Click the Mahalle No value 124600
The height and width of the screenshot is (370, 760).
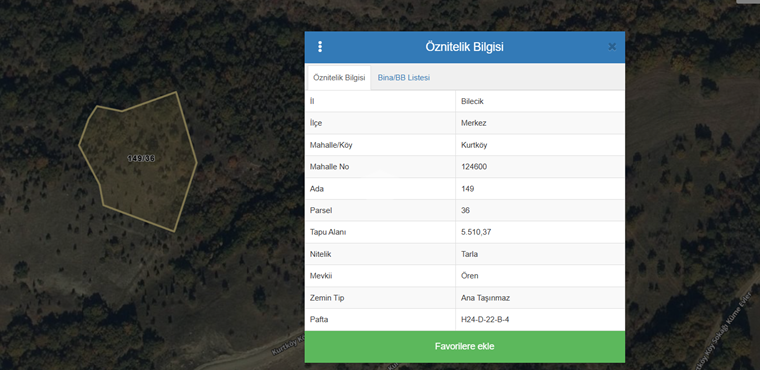(x=474, y=167)
